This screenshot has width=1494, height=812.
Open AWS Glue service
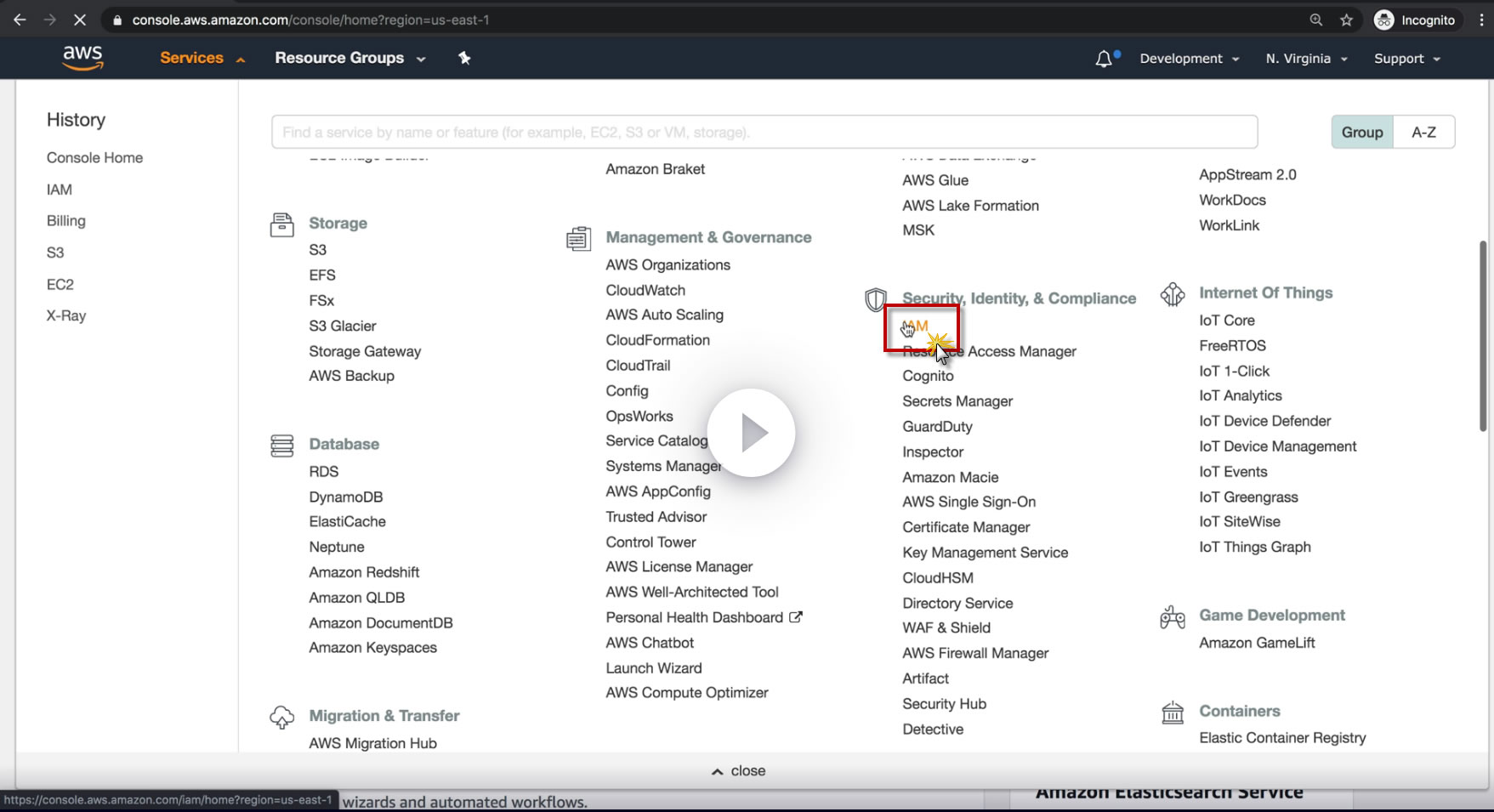click(935, 180)
